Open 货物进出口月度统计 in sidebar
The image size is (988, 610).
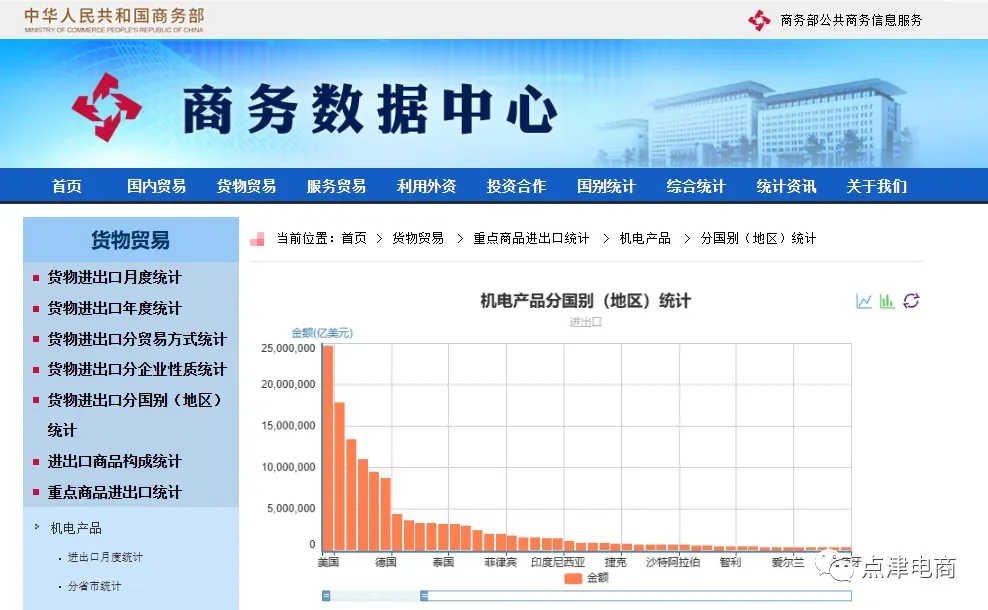tap(115, 277)
